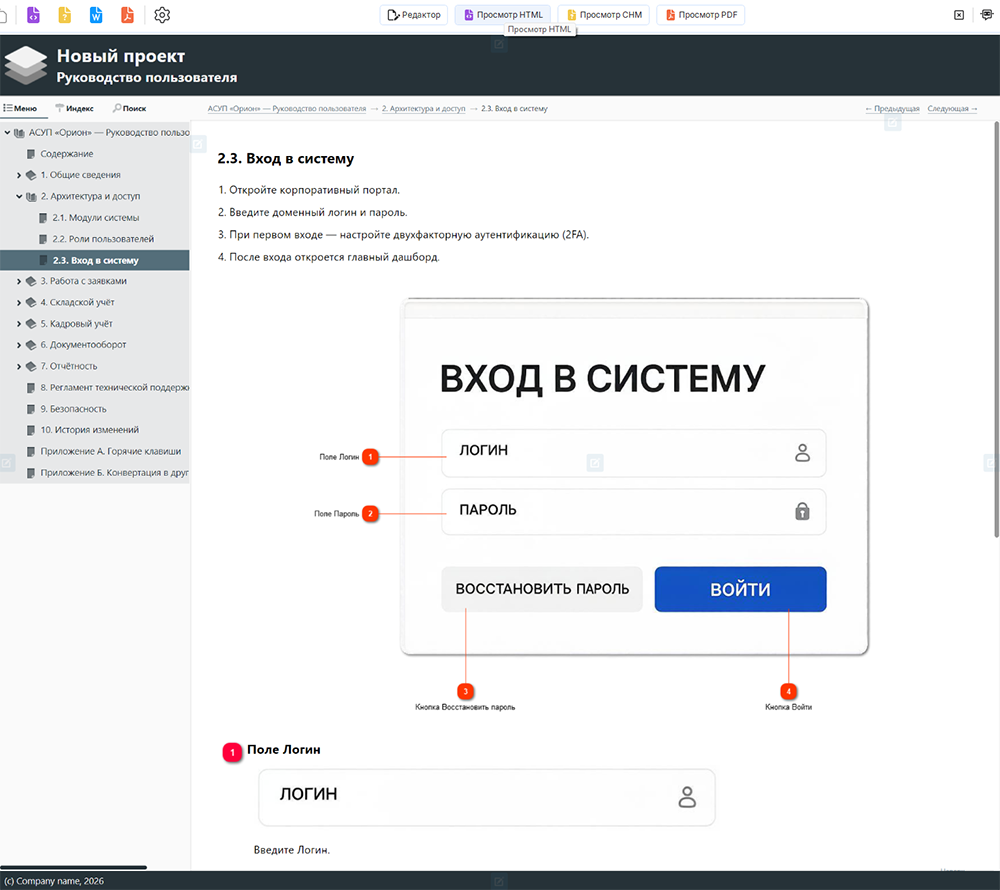Go to Следующая page link
1000x890 pixels.
point(952,108)
